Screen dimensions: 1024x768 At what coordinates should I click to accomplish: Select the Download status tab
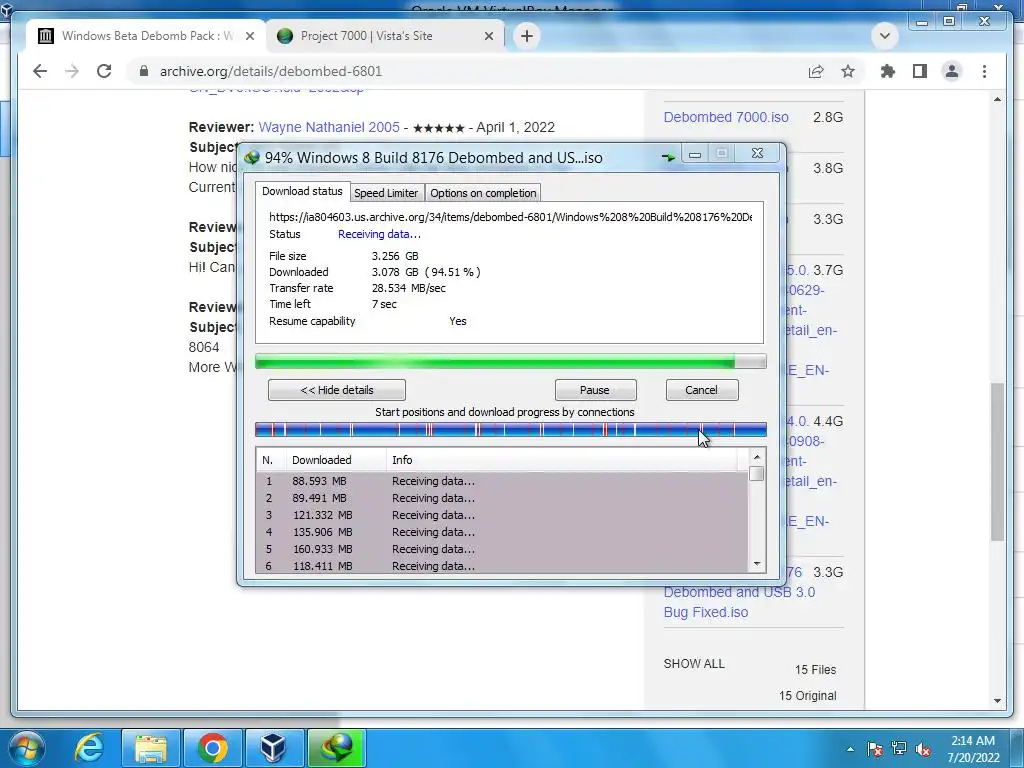(302, 191)
